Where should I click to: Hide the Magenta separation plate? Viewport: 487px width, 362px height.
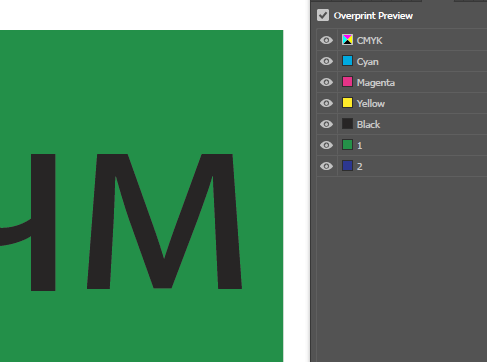coord(326,82)
